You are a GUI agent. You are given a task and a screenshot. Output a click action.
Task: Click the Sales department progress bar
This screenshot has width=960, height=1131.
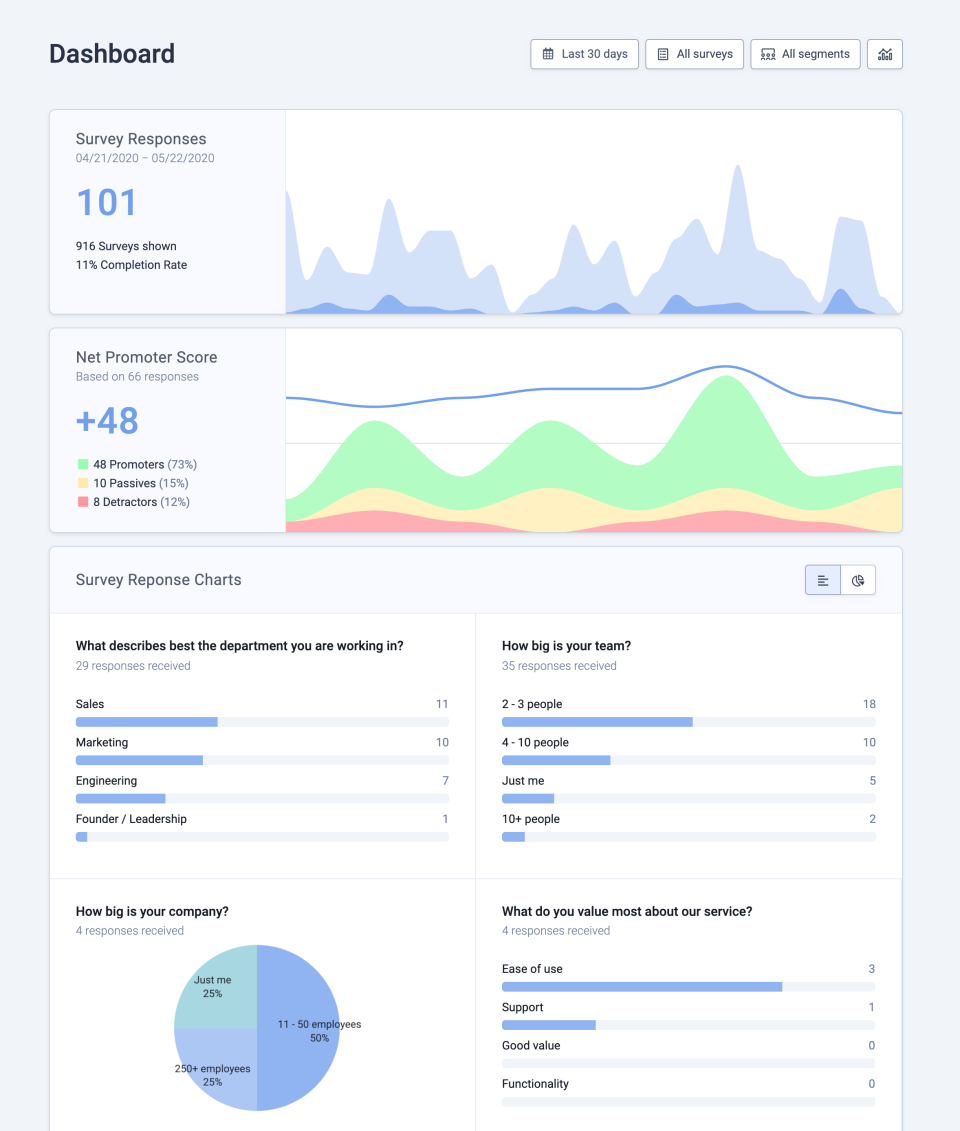[x=262, y=722]
